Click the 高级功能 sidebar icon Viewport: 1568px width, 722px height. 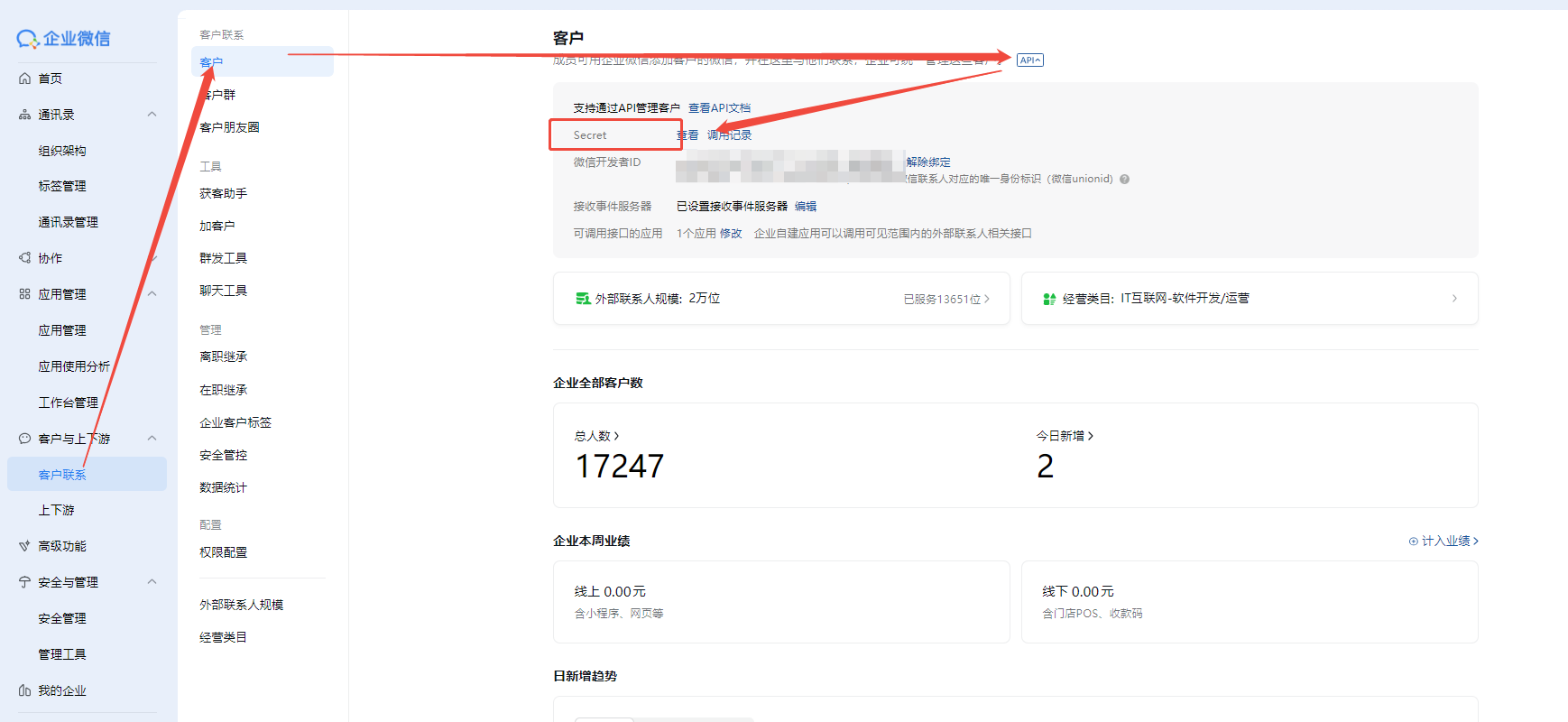[25, 546]
